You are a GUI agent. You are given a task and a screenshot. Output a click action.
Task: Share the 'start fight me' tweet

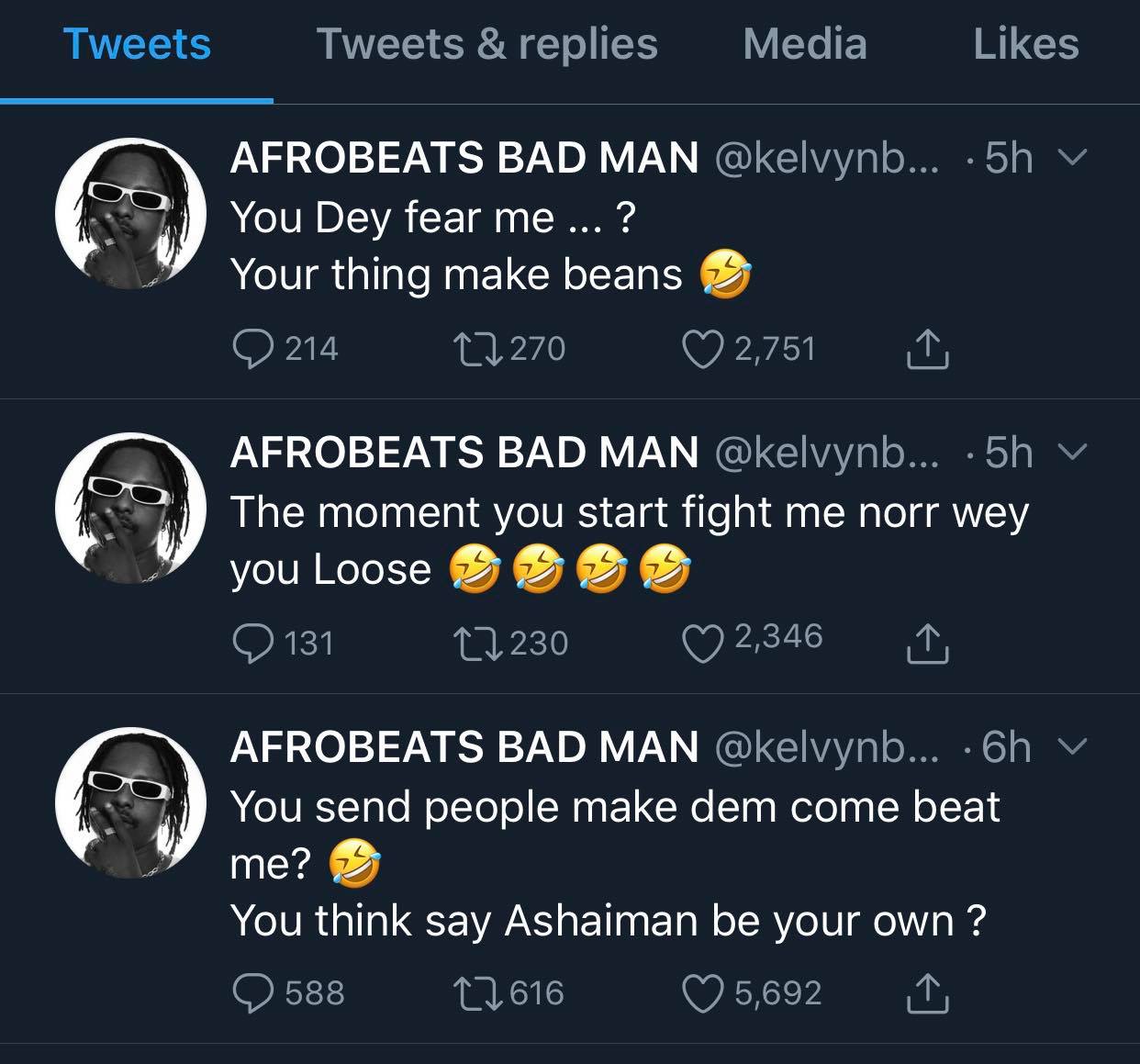(x=927, y=644)
